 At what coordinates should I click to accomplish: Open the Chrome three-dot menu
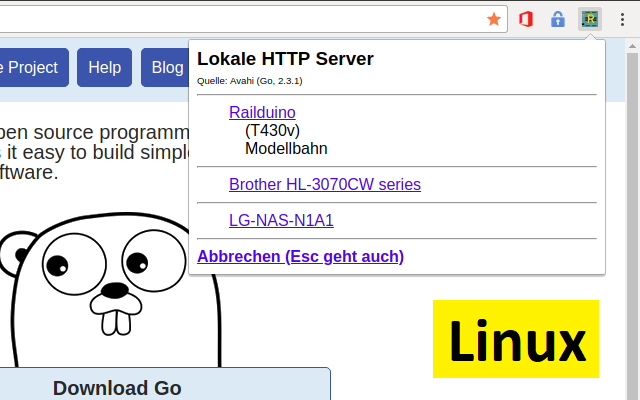coord(622,19)
